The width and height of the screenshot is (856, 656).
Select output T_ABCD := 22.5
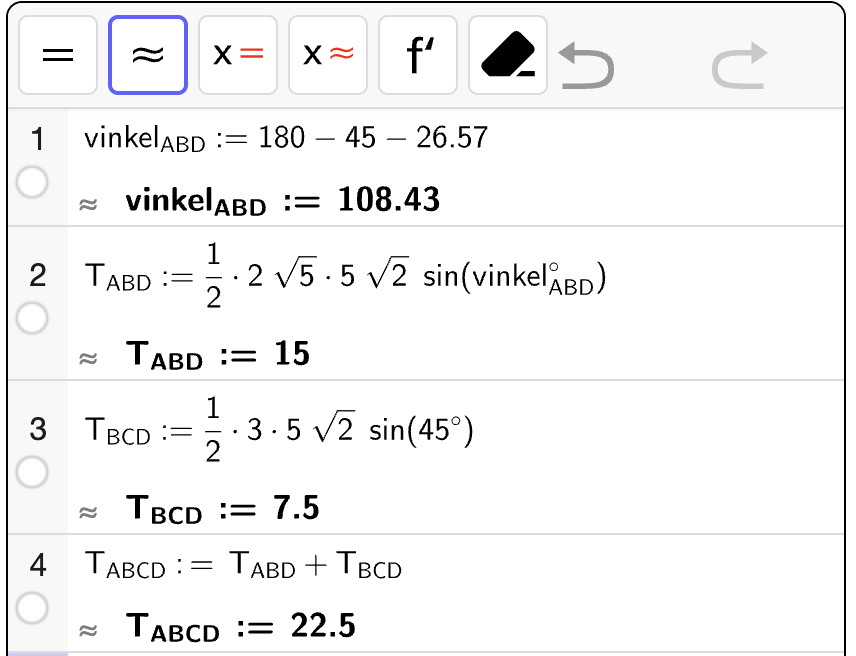[241, 627]
